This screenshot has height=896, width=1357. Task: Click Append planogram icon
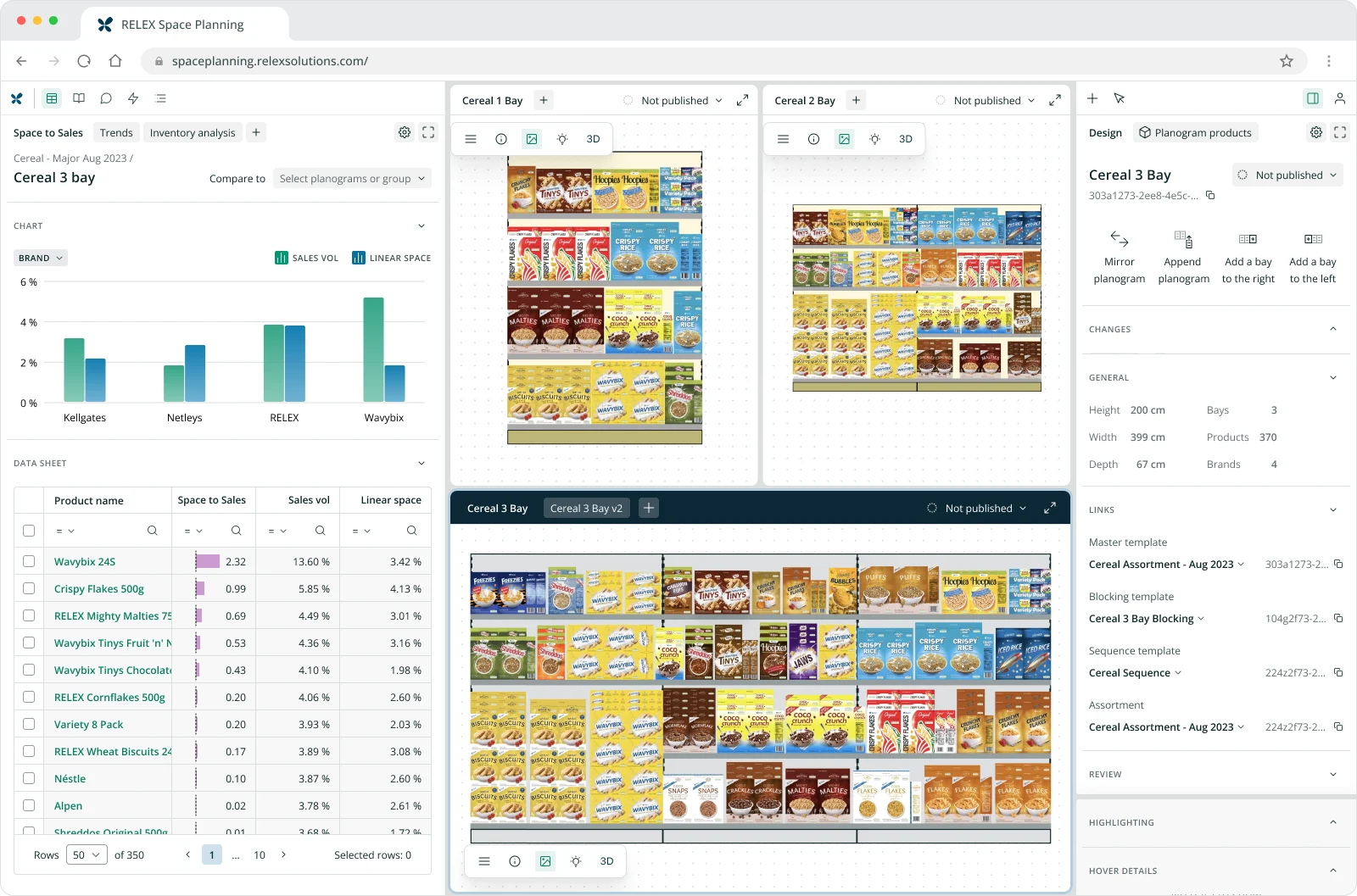coord(1183,239)
